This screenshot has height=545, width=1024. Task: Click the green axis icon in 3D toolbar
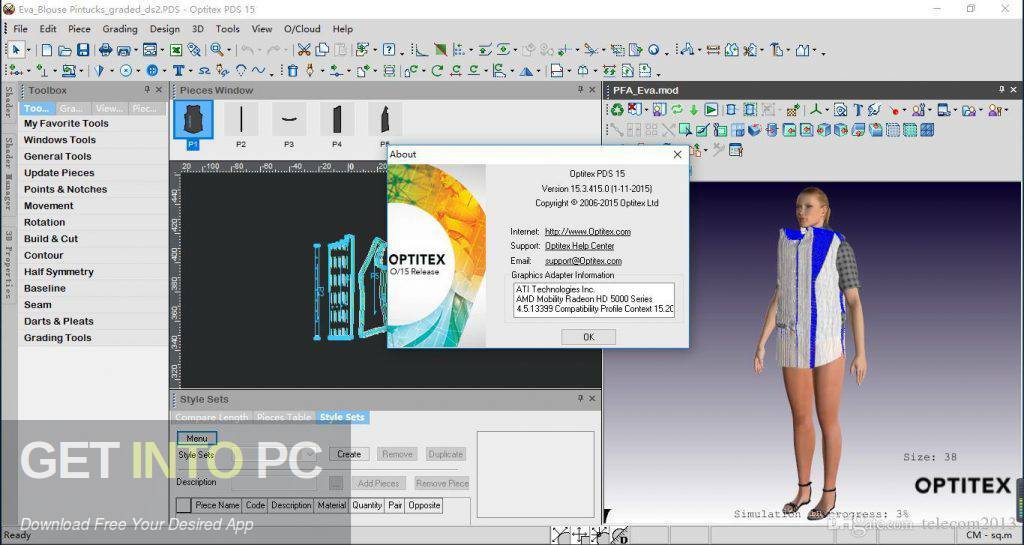coord(816,110)
